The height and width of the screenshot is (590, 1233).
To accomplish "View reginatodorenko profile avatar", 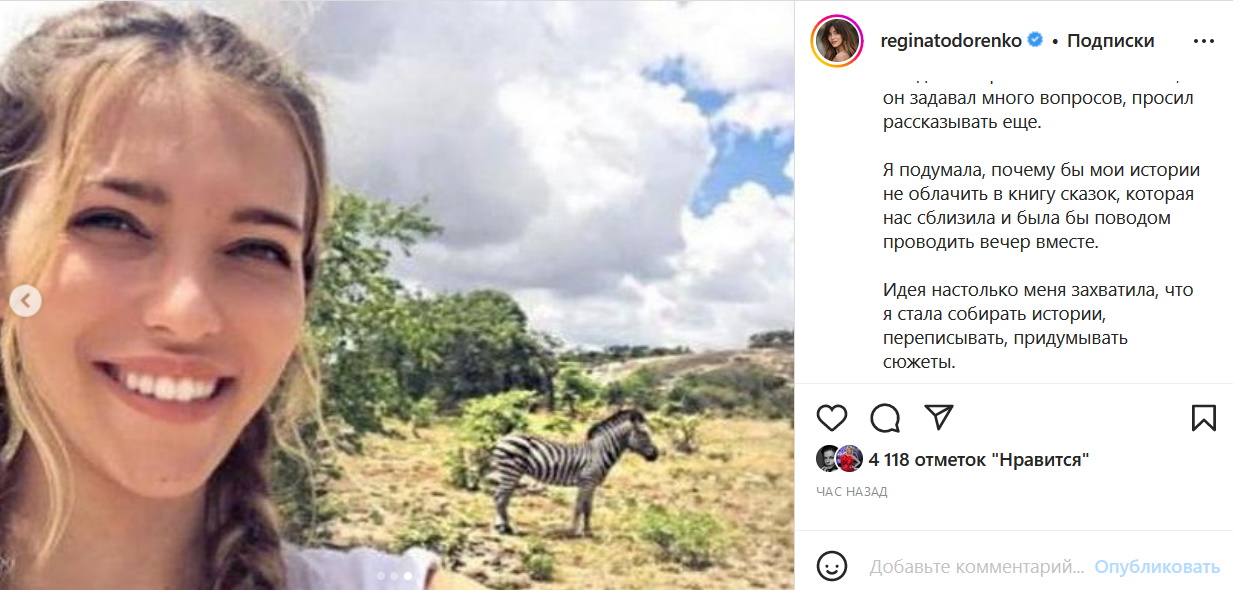I will [838, 41].
